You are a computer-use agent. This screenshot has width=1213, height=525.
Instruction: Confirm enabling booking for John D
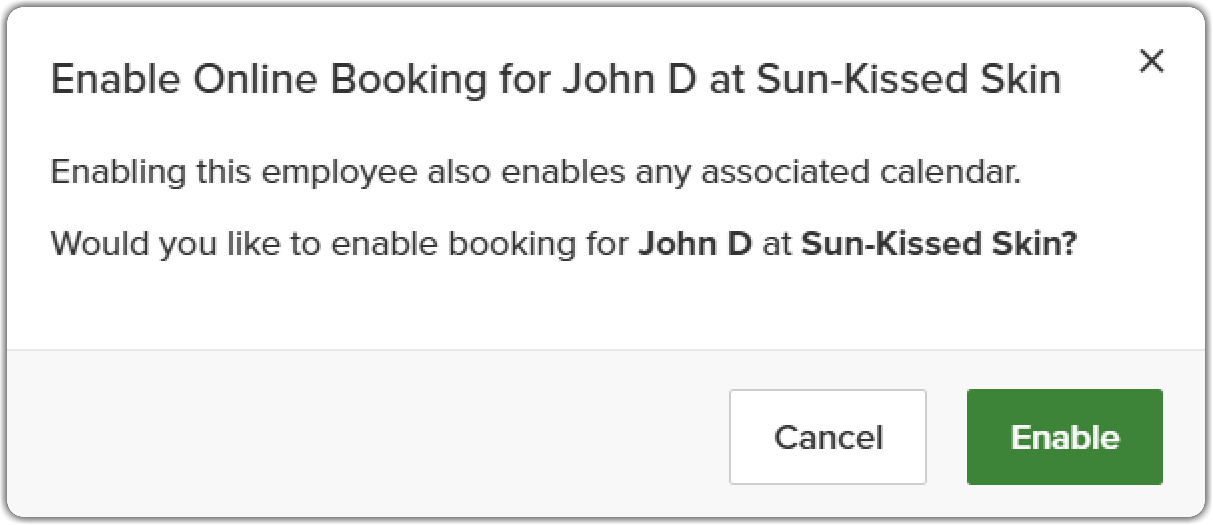point(1065,437)
